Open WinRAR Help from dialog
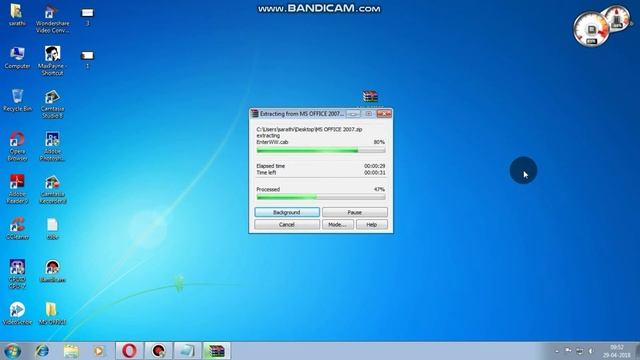 pyautogui.click(x=371, y=224)
